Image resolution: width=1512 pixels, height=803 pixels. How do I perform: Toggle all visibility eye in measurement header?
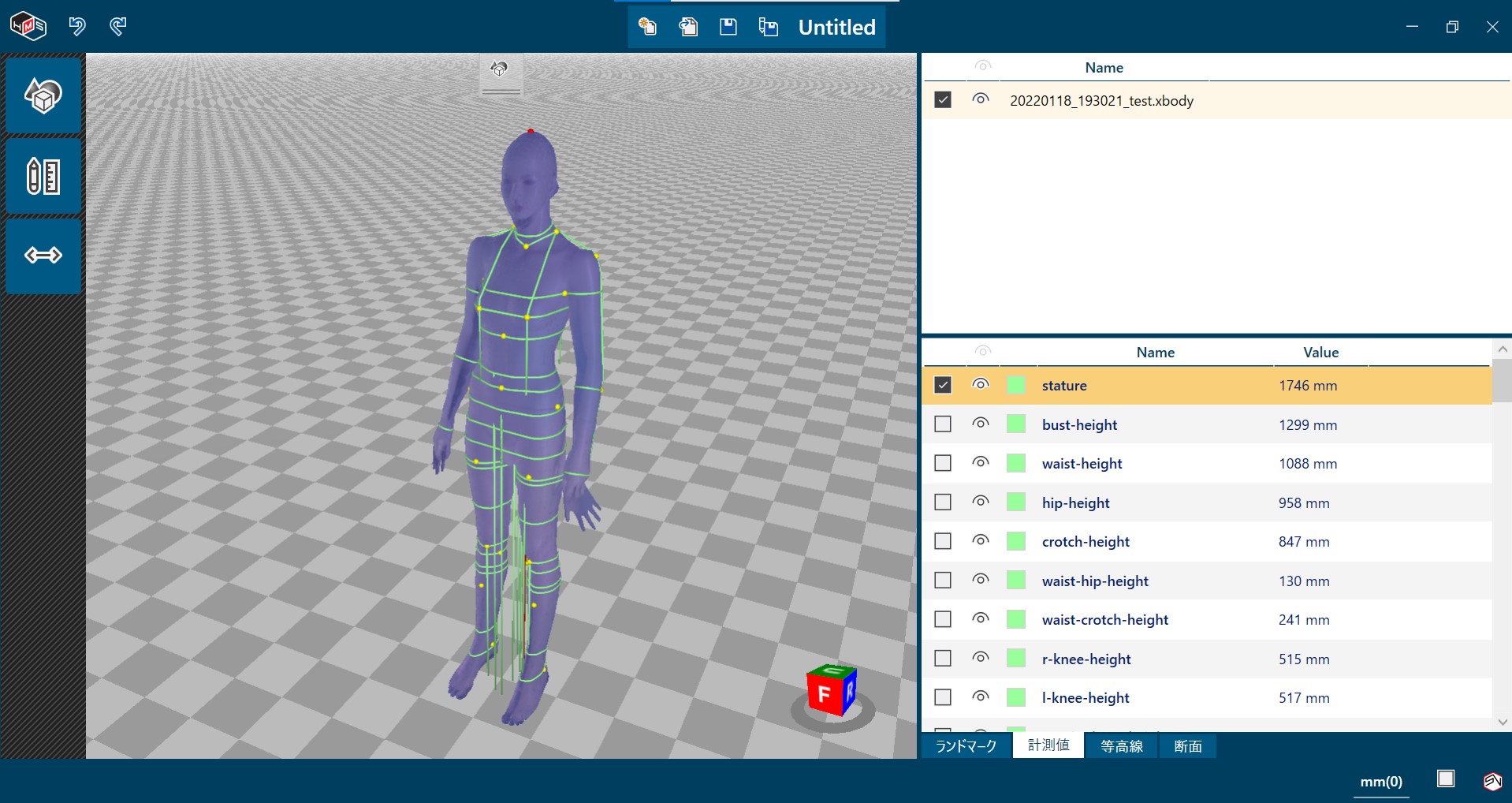coord(982,351)
